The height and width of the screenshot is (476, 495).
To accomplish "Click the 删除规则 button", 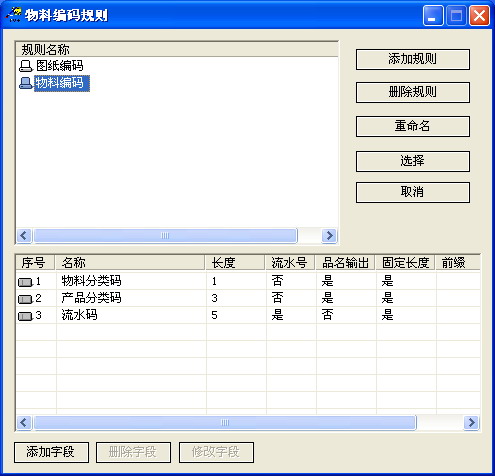I will [x=413, y=92].
